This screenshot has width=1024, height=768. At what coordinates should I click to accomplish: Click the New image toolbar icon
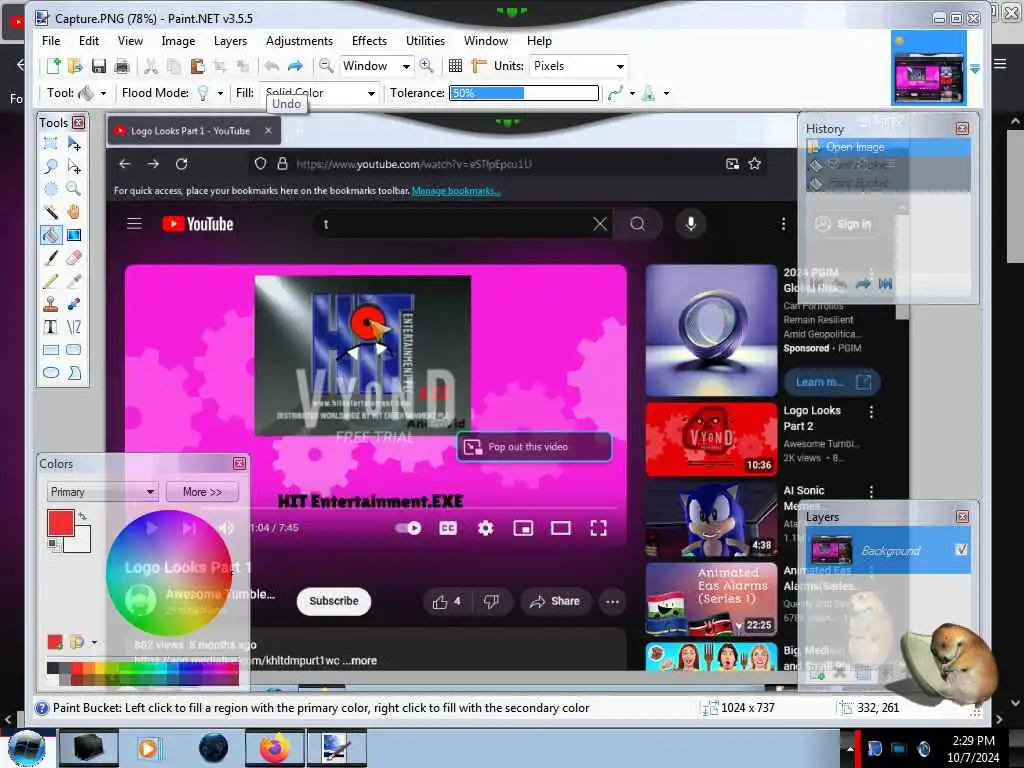[54, 66]
